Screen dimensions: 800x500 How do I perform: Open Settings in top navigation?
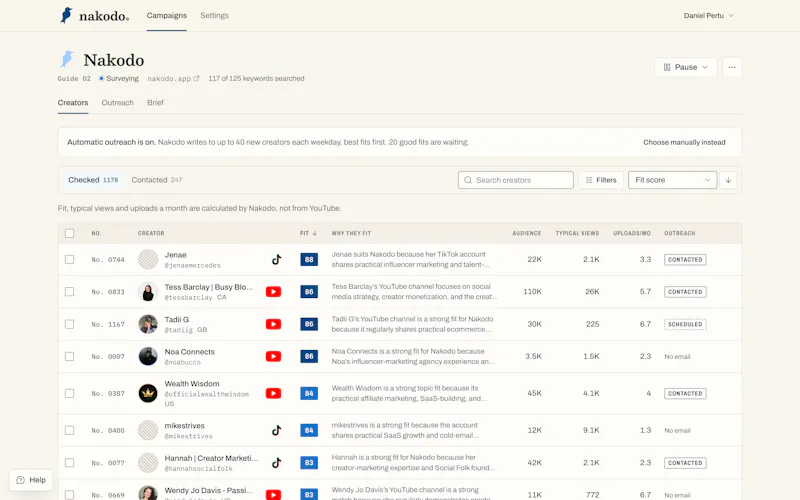215,16
